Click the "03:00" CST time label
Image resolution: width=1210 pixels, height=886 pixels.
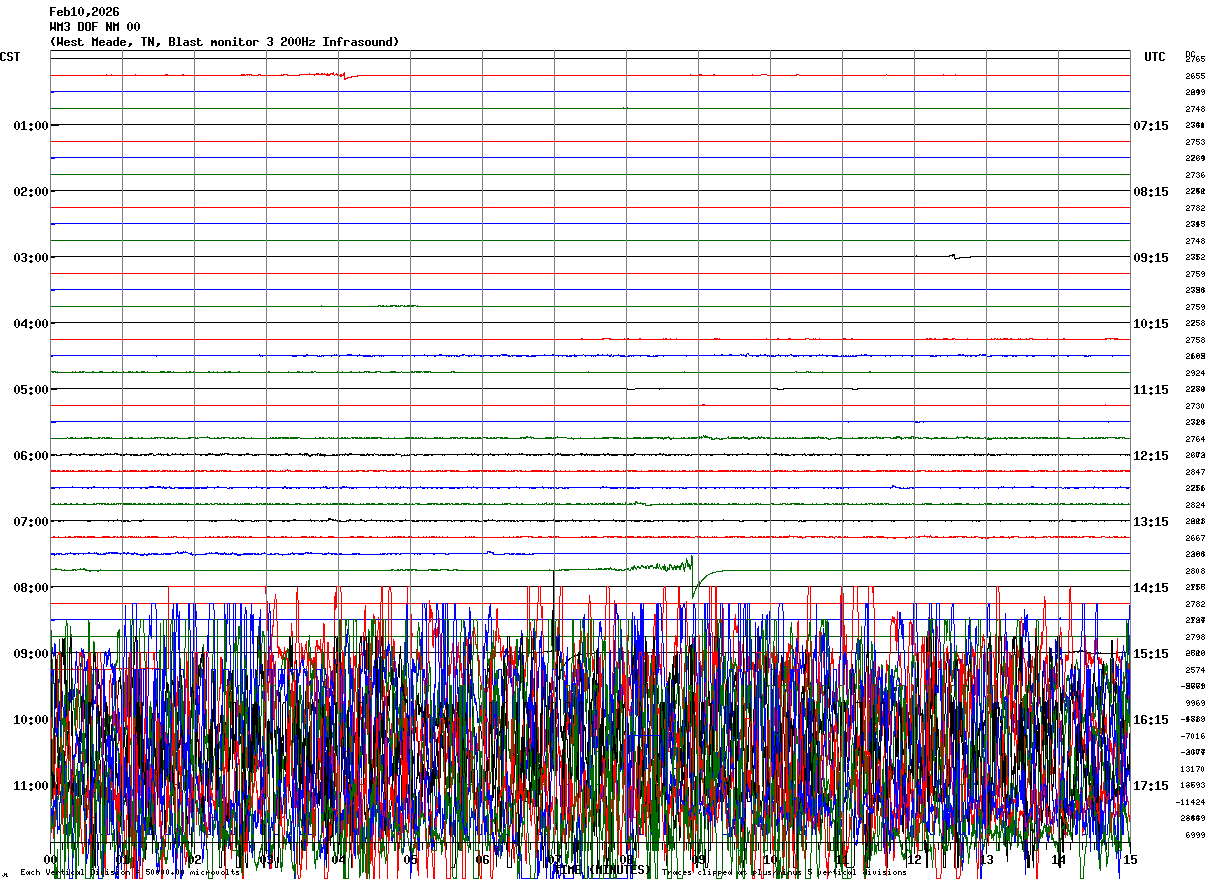(31, 258)
